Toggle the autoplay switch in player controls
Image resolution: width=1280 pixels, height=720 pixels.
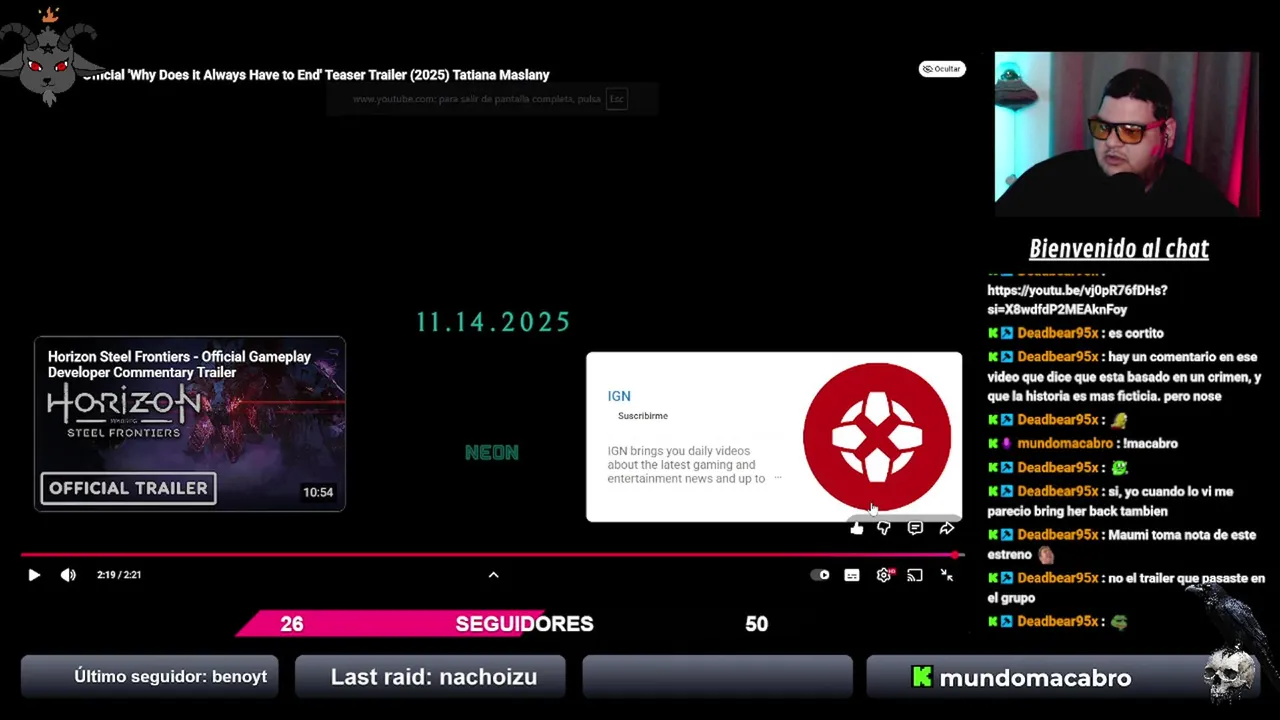[x=820, y=575]
